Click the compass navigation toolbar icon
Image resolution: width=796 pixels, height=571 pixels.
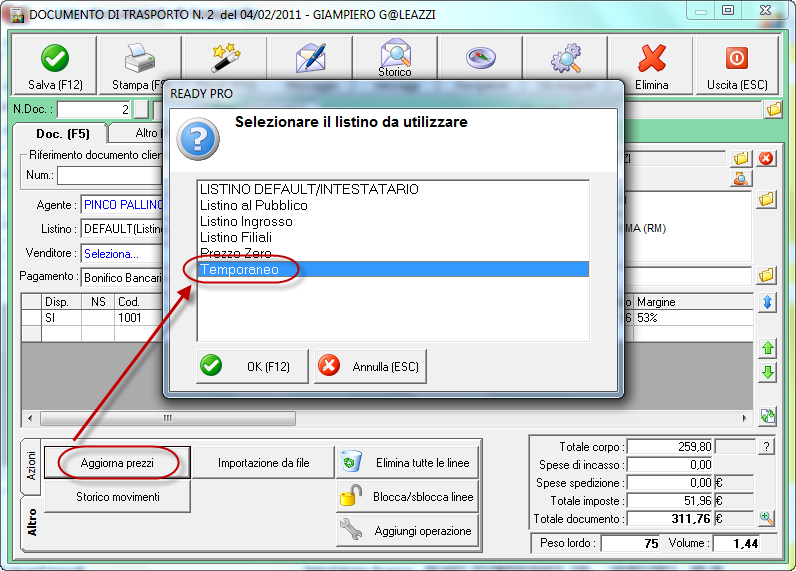tap(480, 57)
